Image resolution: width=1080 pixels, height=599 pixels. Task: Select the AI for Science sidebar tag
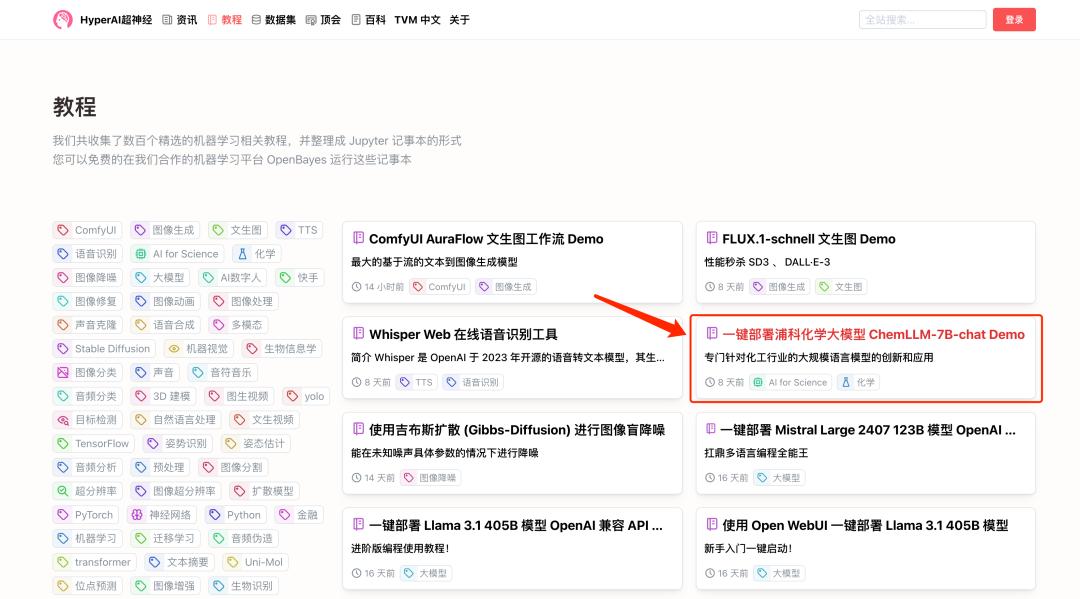[176, 254]
